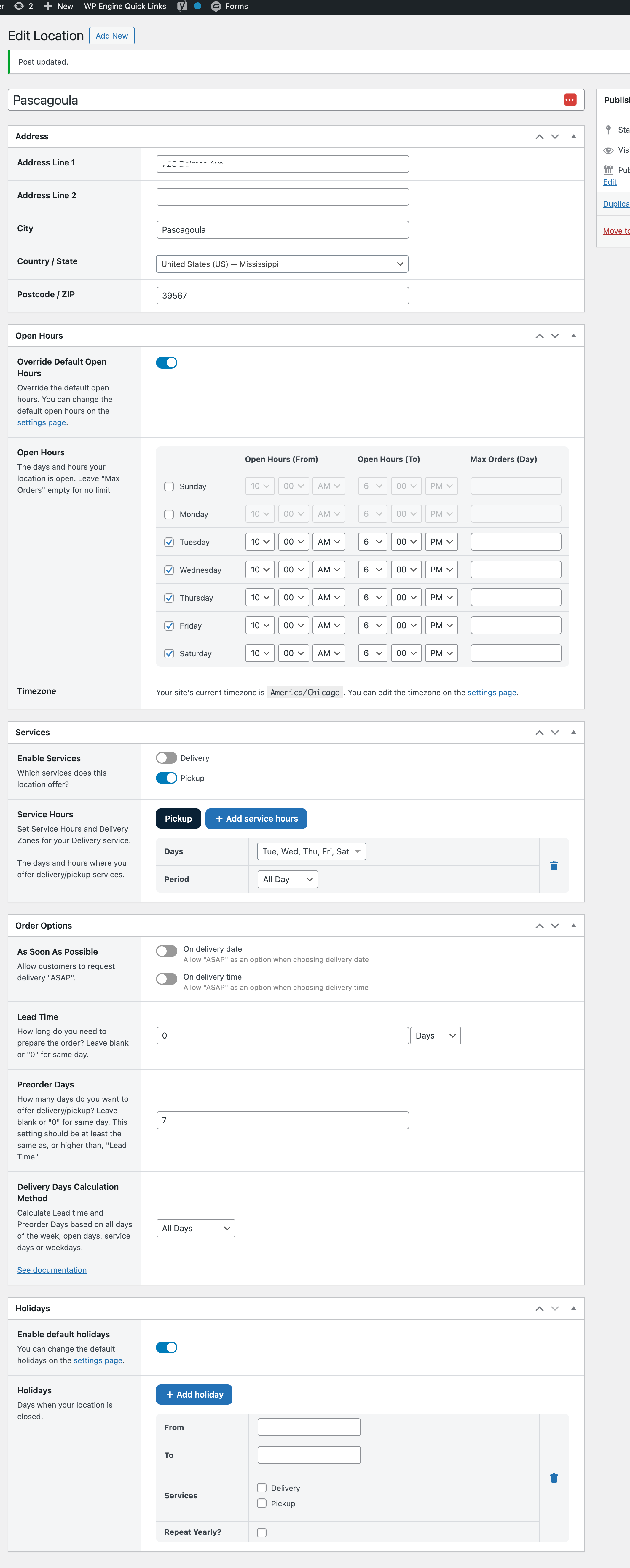Move Address panel up
The image size is (630, 1568).
coord(539,137)
